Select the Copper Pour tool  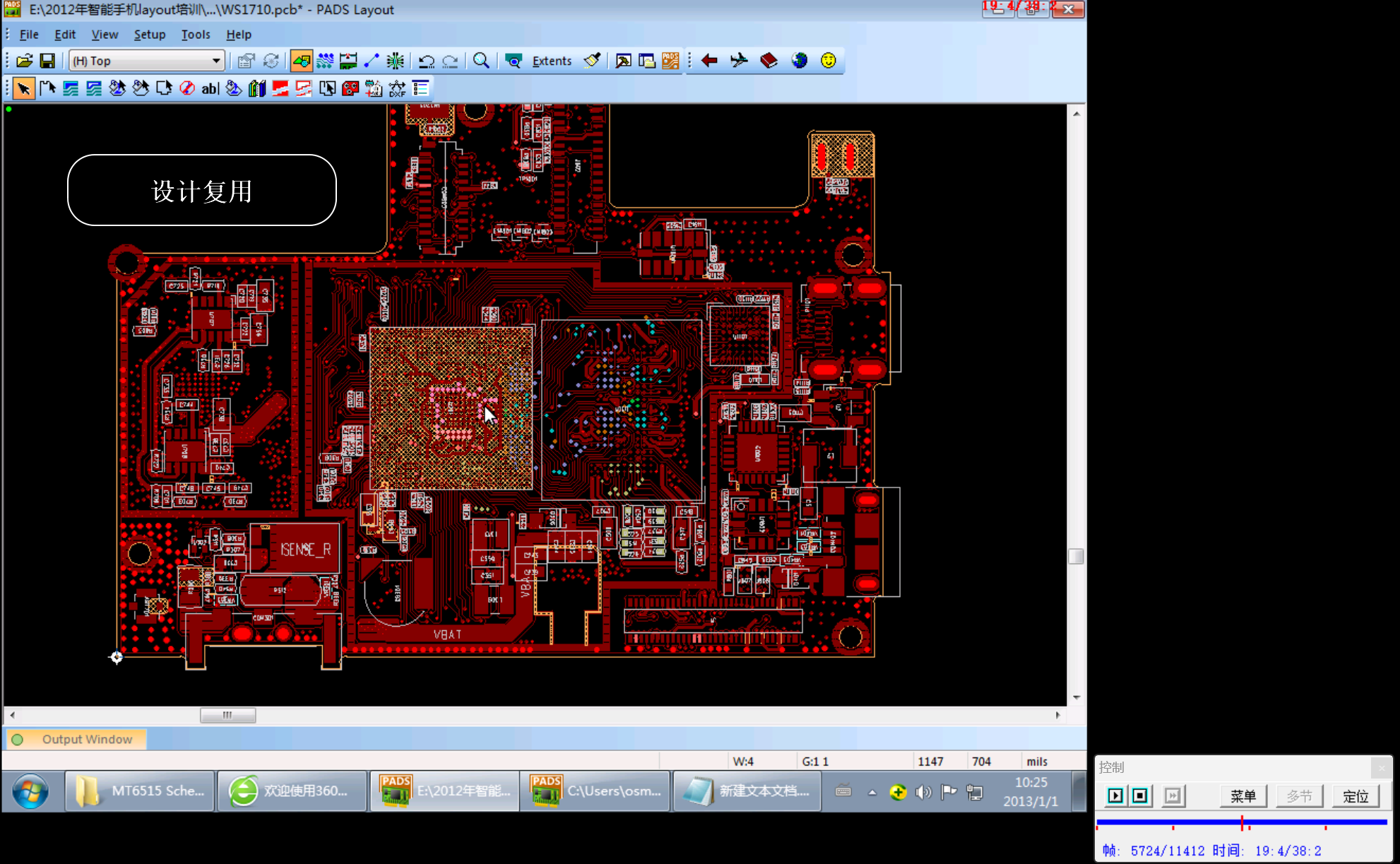(117, 88)
